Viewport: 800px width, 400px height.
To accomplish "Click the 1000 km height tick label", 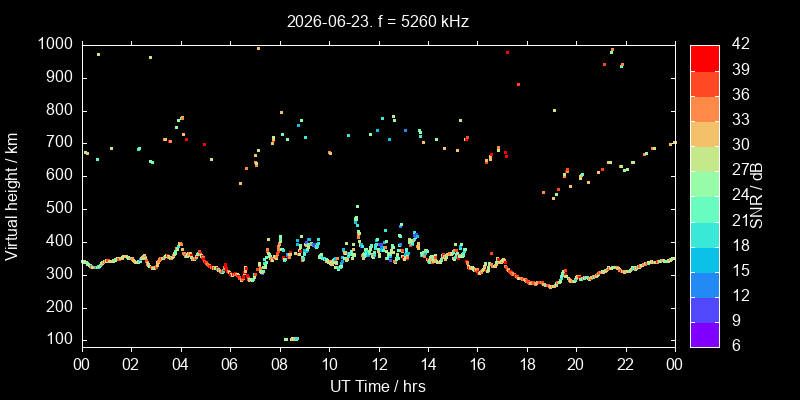I will [x=56, y=45].
